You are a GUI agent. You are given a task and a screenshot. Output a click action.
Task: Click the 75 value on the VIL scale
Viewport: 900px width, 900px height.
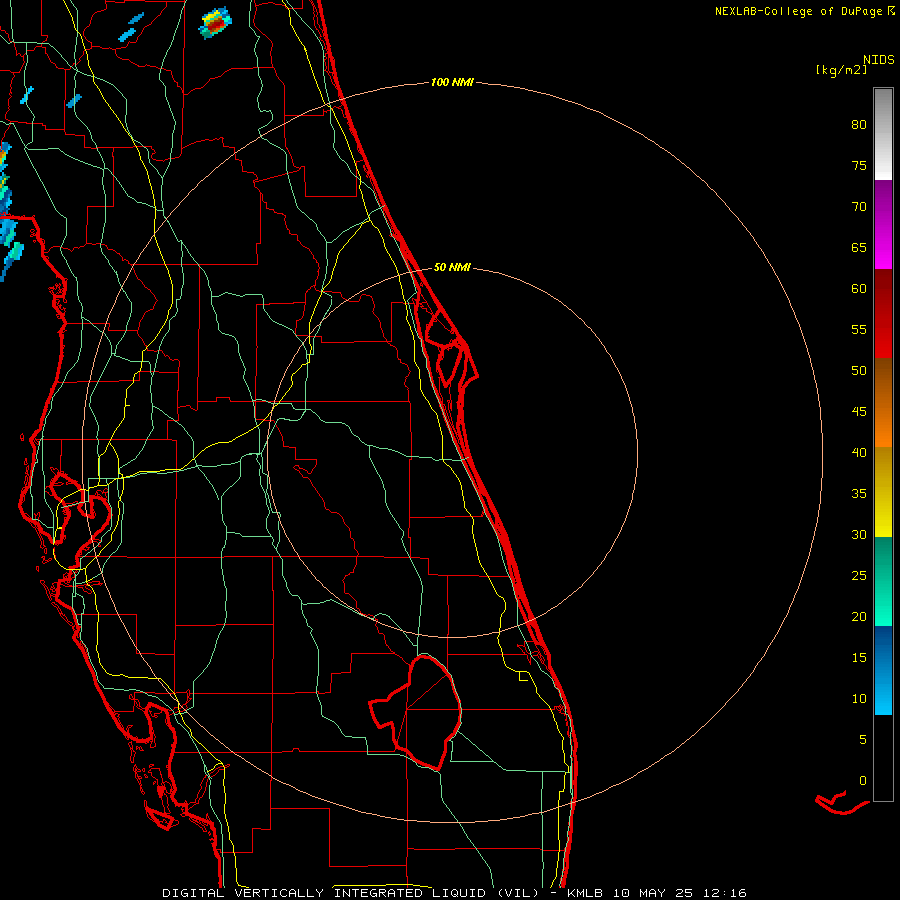tap(859, 165)
